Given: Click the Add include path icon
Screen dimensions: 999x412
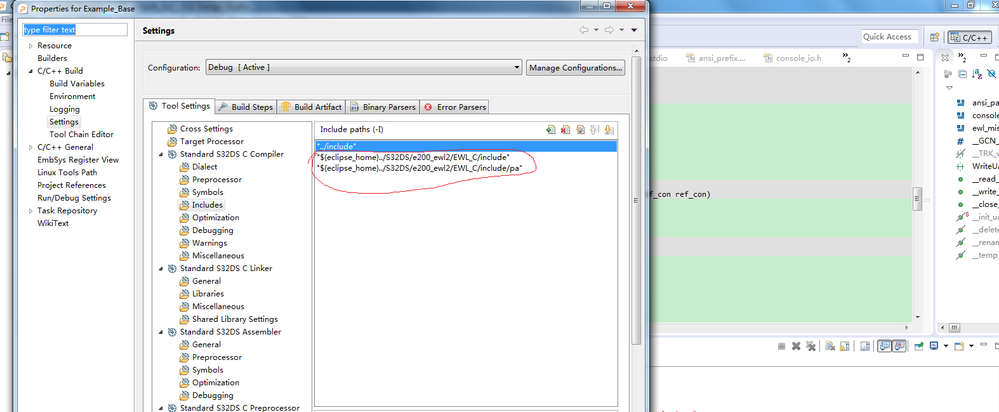Looking at the screenshot, I should click(x=551, y=129).
